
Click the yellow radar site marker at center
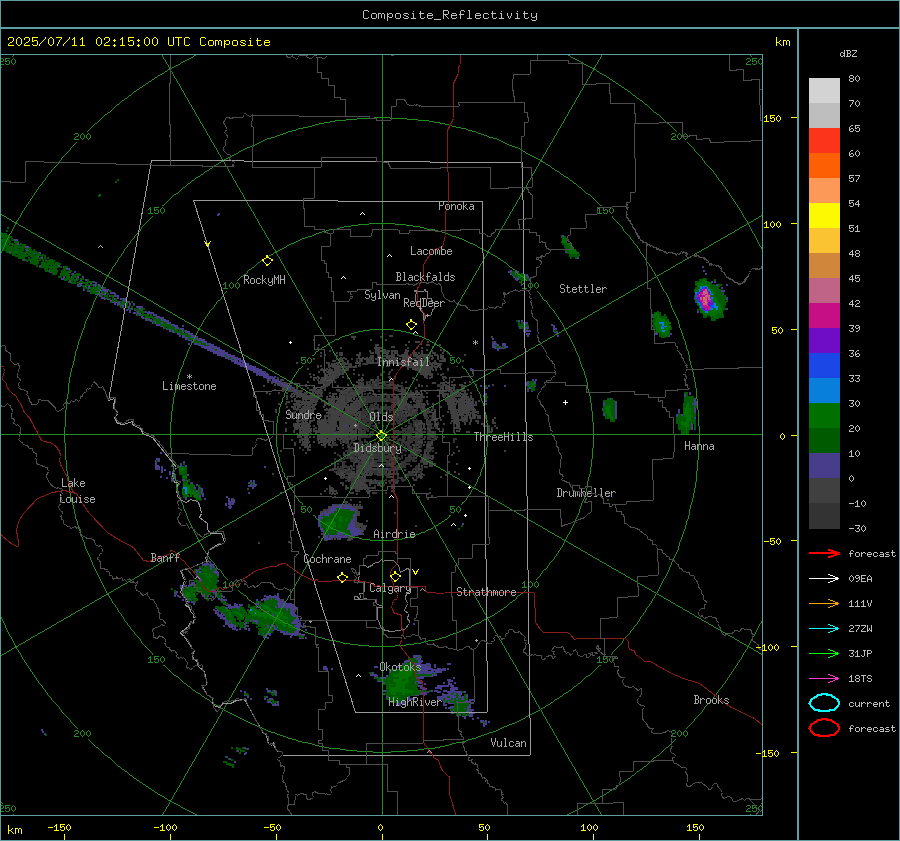381,436
